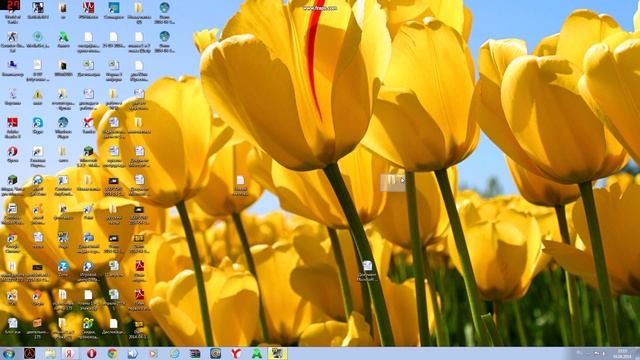Open the blue globe browser taskbar icon
Screen dimensions: 640x360
174,353
